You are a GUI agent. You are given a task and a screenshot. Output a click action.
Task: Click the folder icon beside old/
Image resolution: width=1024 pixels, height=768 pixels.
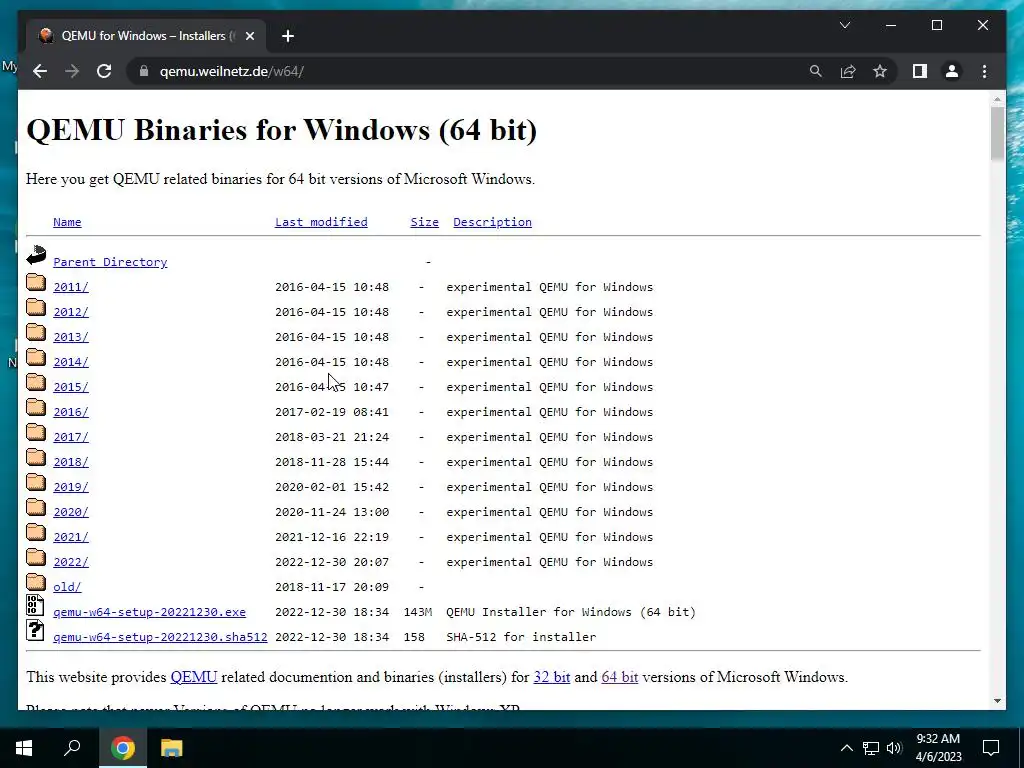(36, 583)
